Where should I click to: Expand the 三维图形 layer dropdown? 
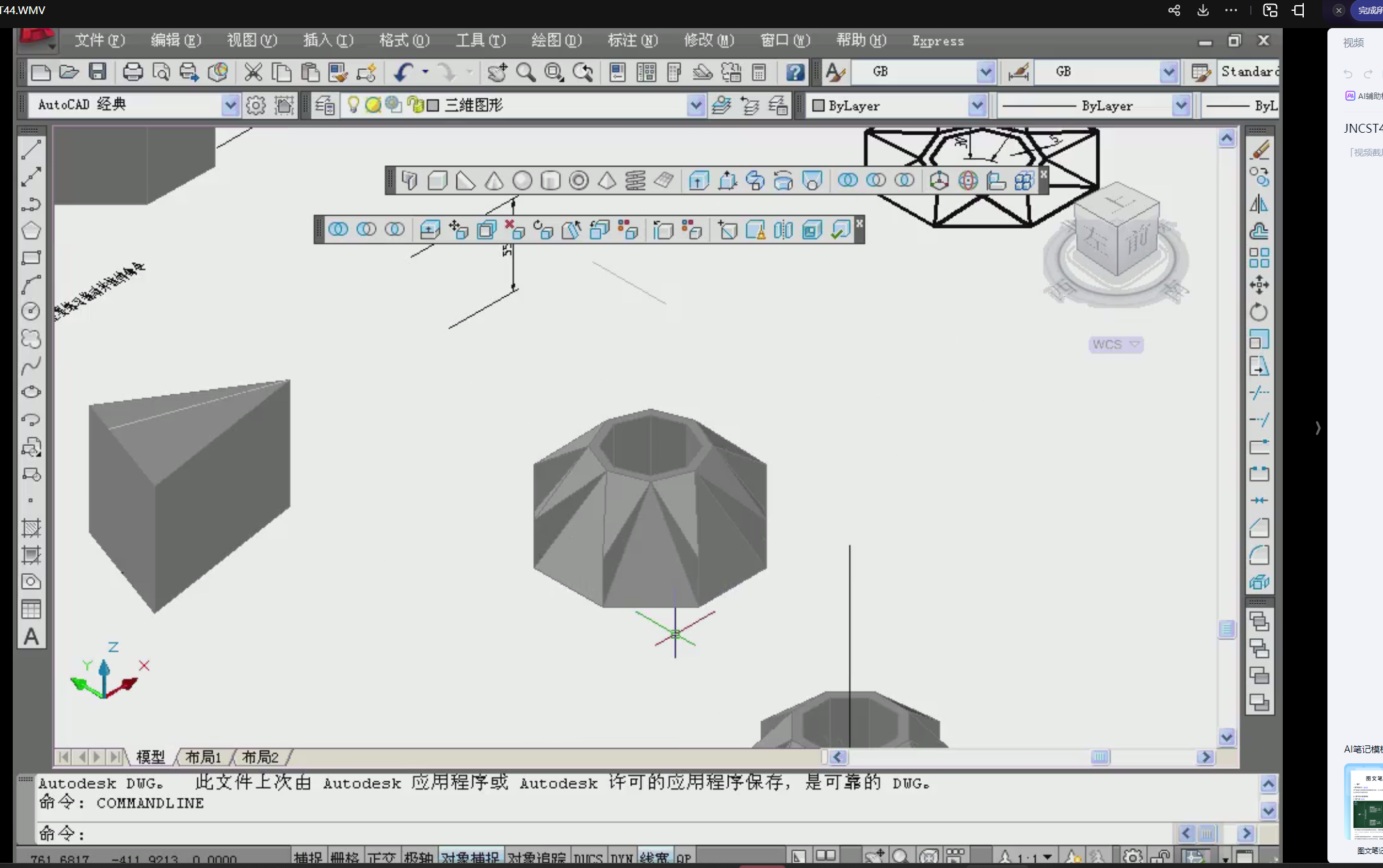(x=695, y=105)
